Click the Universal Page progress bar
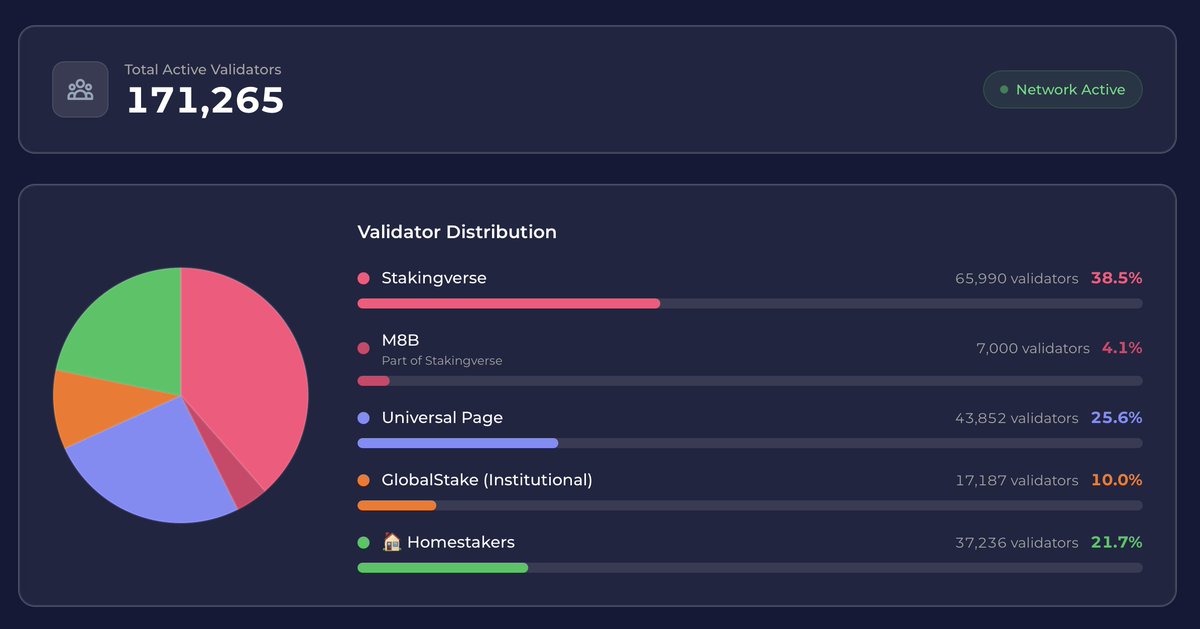 click(750, 443)
